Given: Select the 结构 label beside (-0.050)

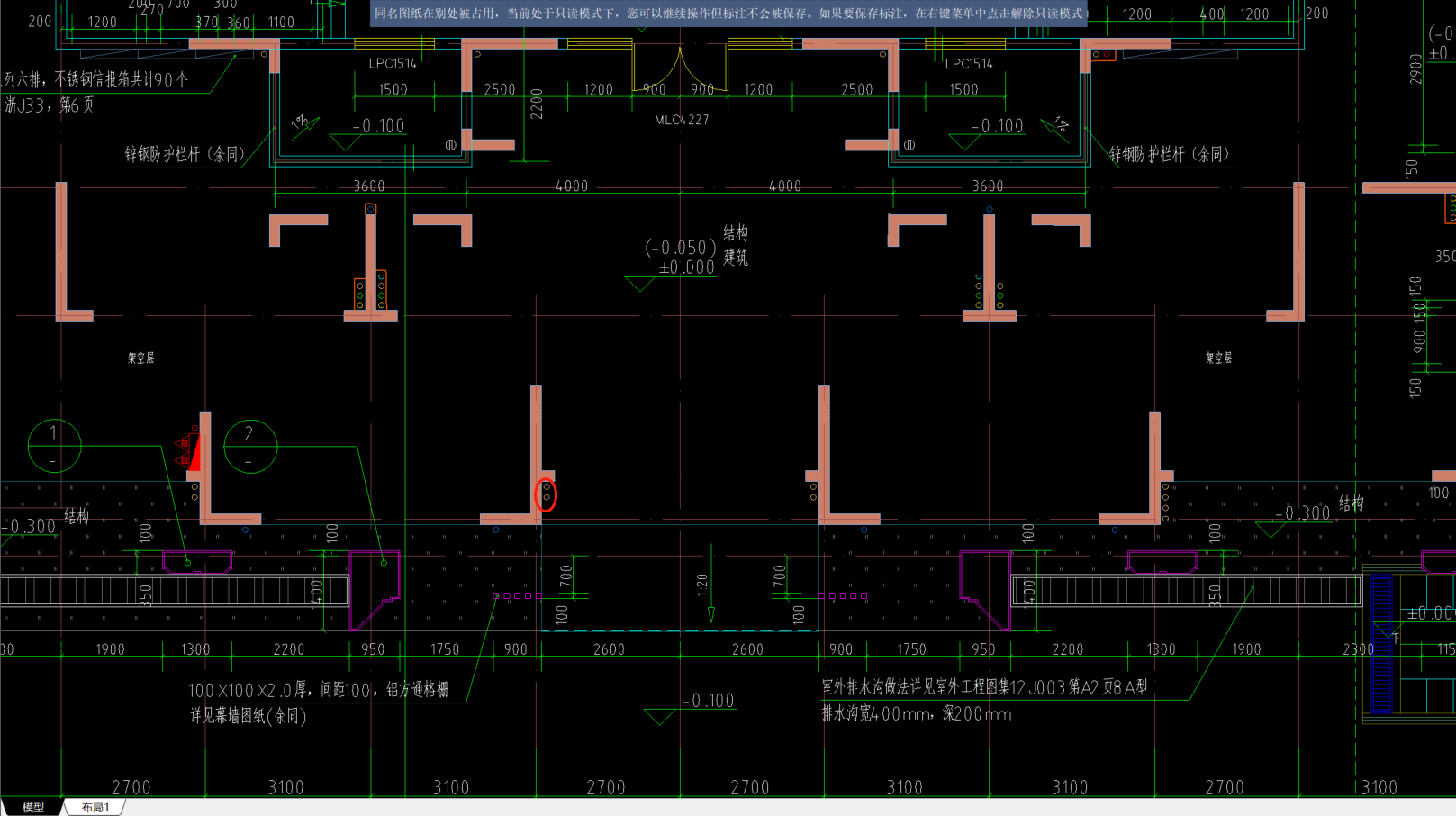Looking at the screenshot, I should click(736, 233).
